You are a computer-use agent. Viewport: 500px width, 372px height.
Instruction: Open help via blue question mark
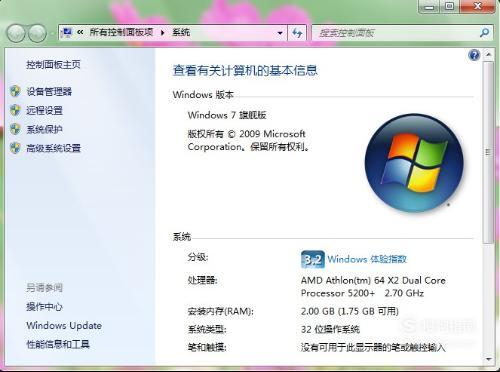click(474, 55)
